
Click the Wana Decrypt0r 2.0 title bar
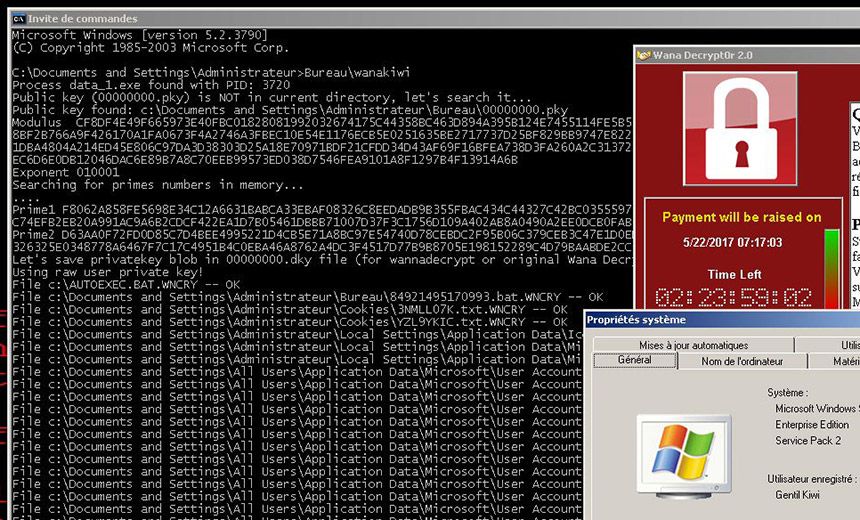click(x=748, y=55)
